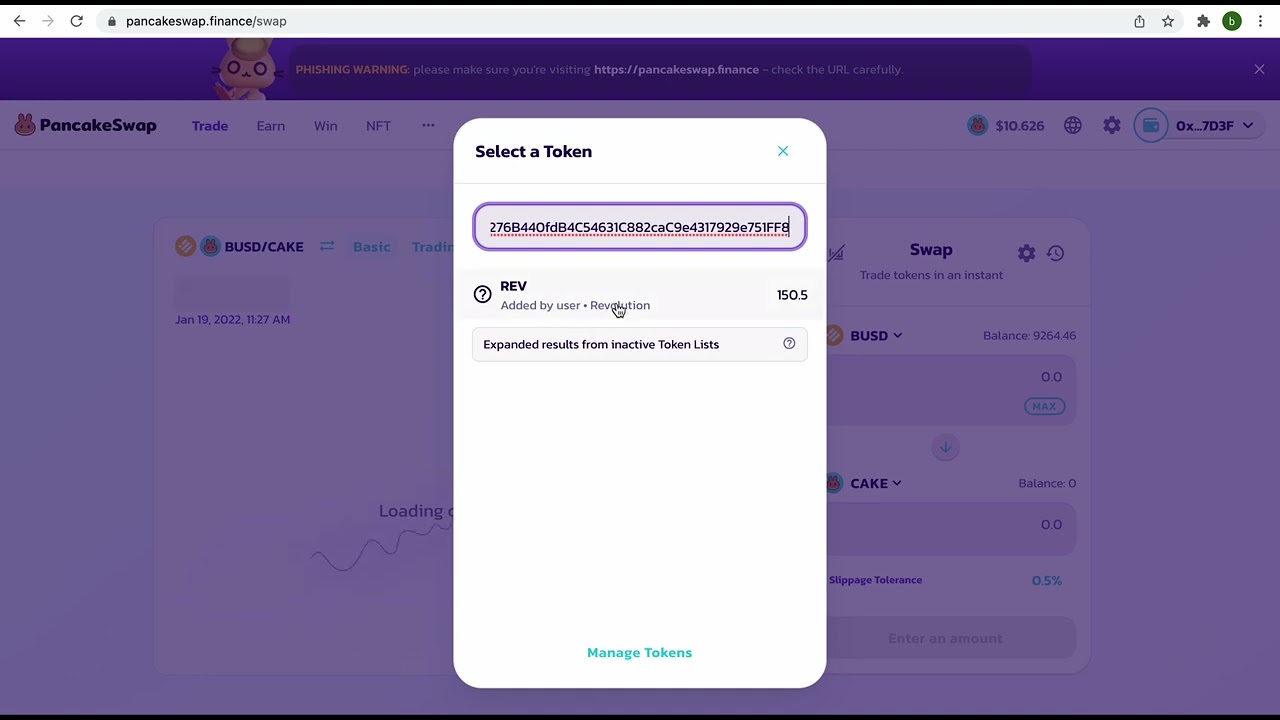Select the Basic chart view
Screen dimensions: 1280x720
pos(371,247)
